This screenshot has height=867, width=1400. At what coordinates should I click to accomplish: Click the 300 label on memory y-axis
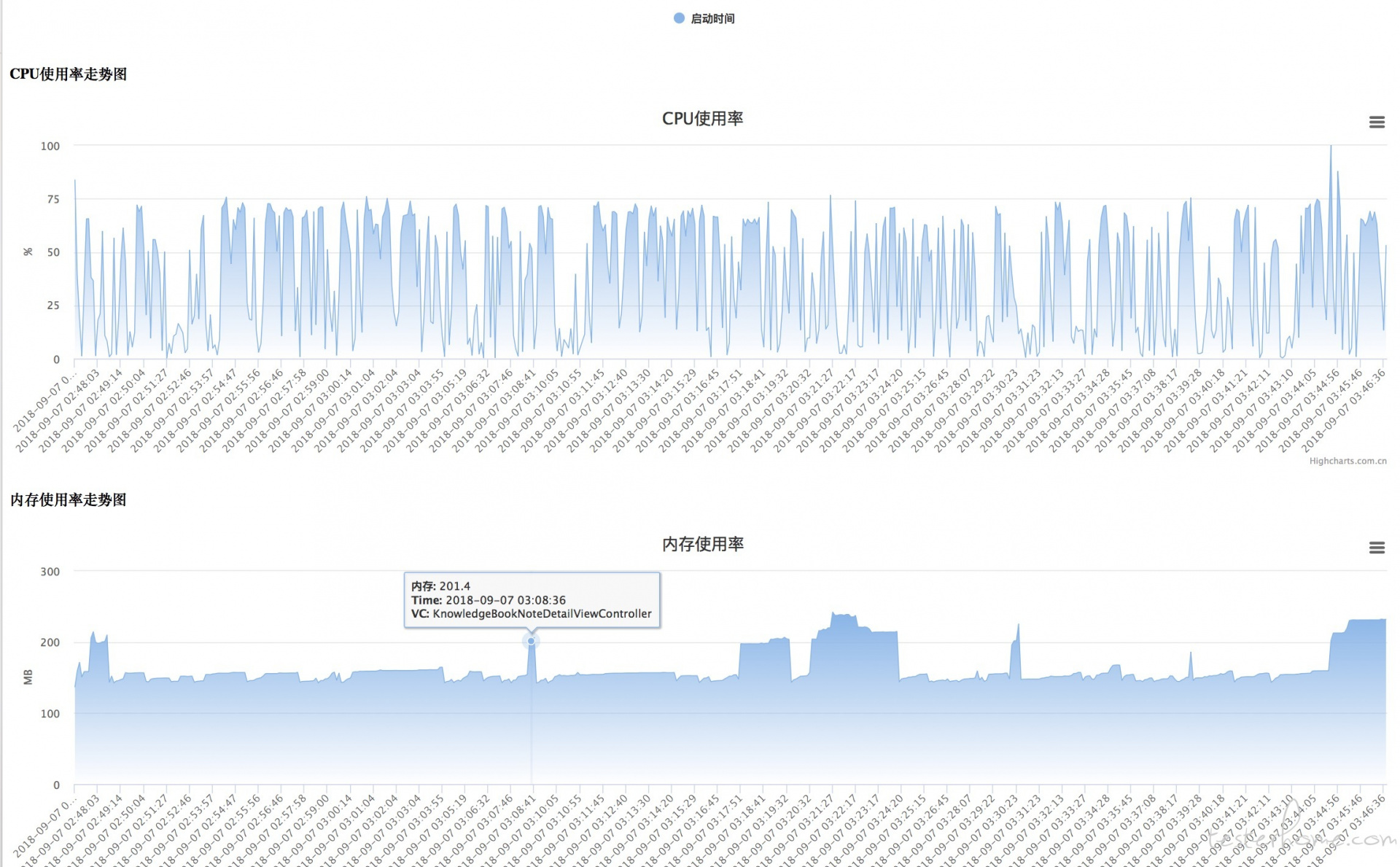[50, 572]
